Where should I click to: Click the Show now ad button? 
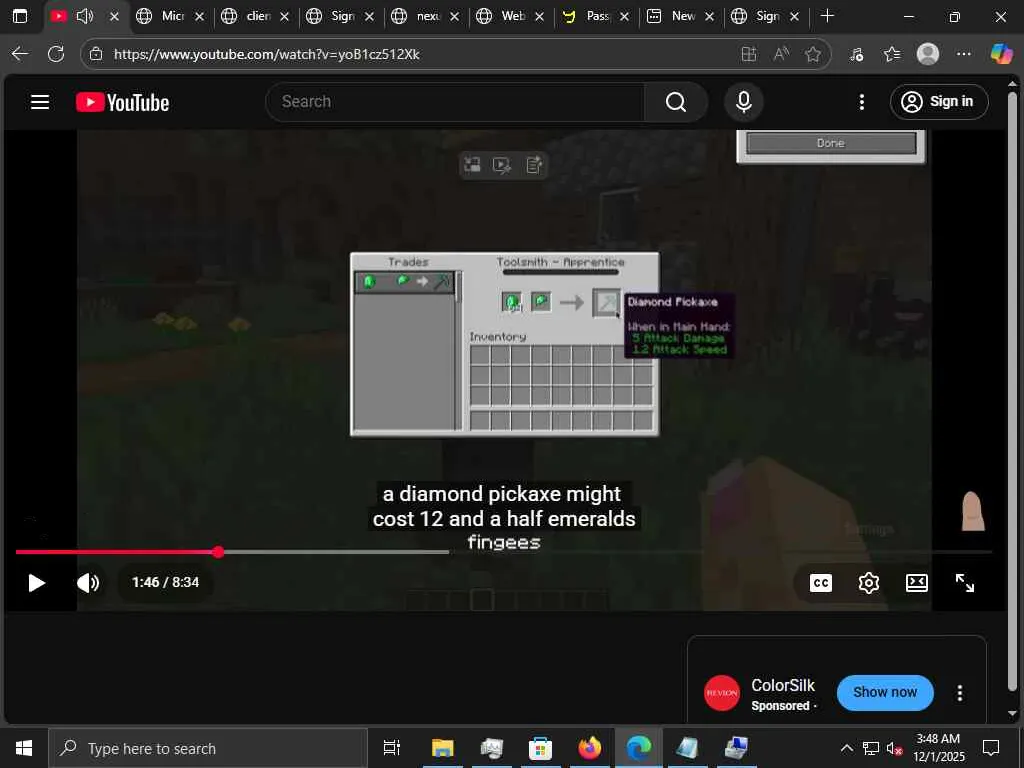(885, 692)
